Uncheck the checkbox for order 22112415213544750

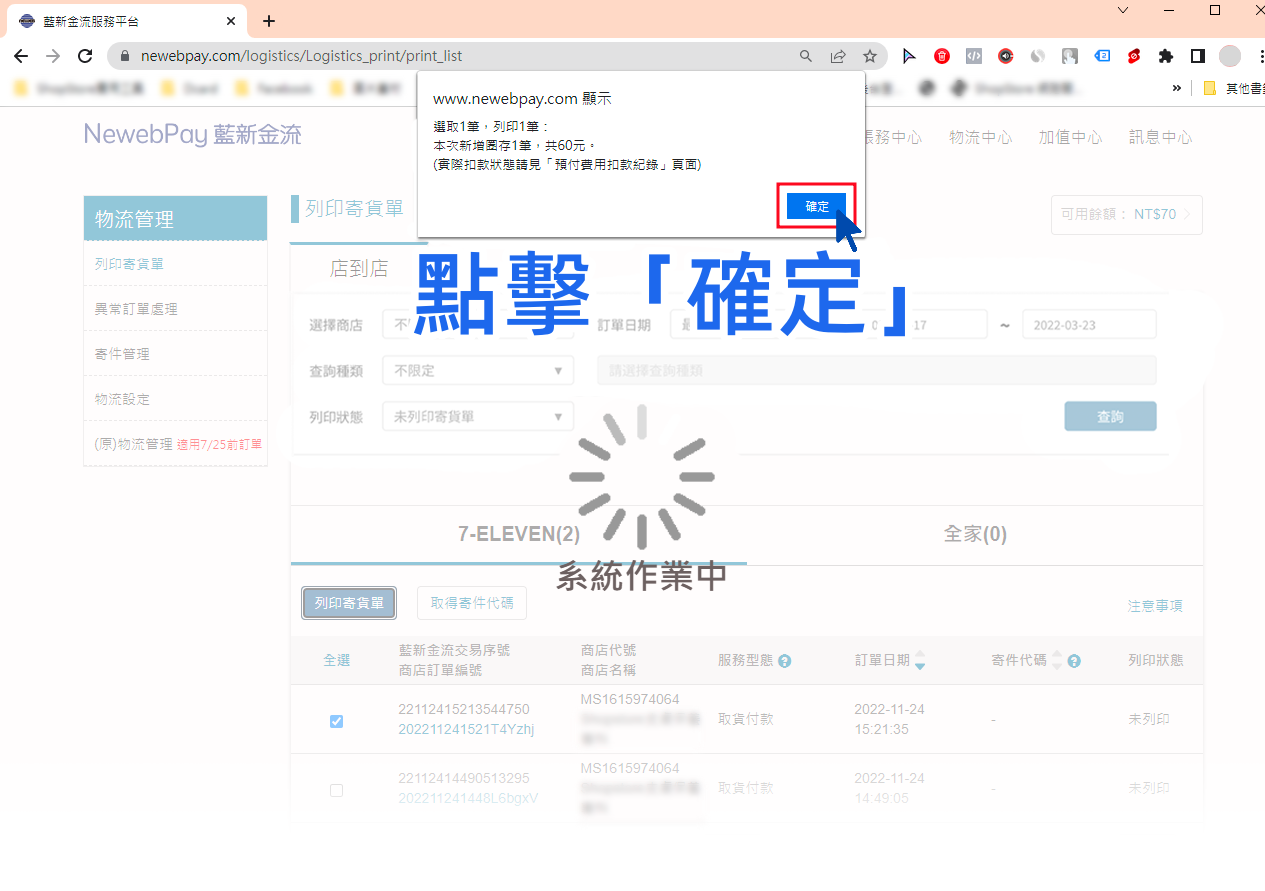click(x=336, y=721)
